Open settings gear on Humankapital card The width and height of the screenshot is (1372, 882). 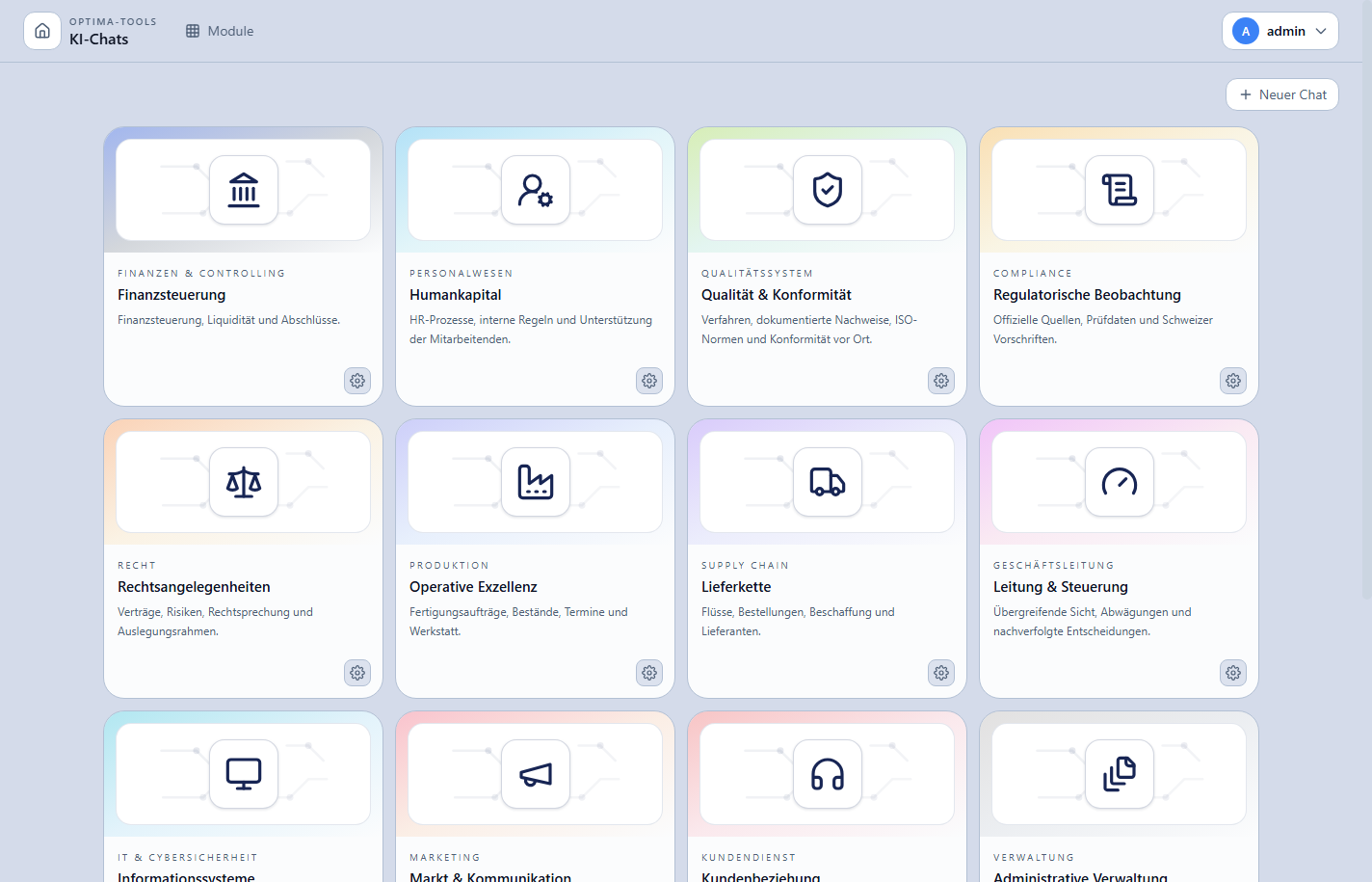point(649,381)
